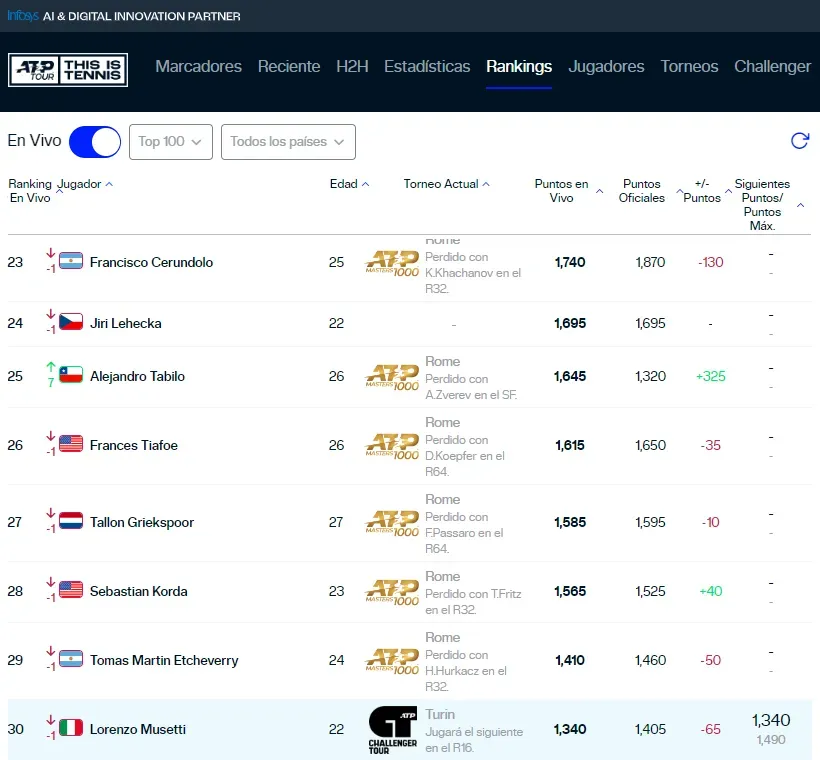The height and width of the screenshot is (760, 820).
Task: Toggle the En Vivo live switch
Action: click(95, 141)
